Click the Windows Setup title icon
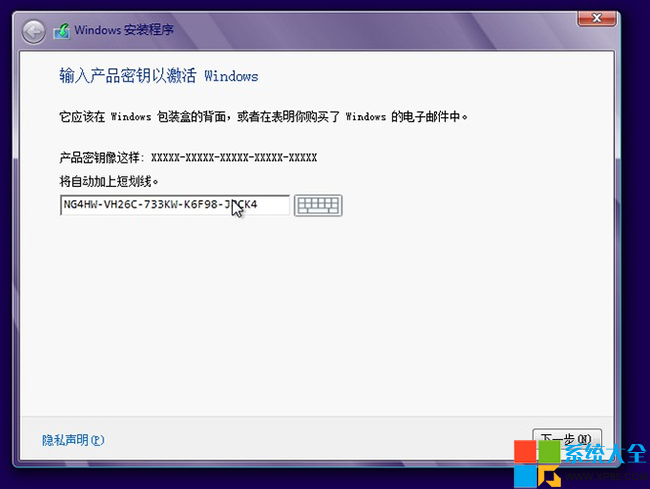This screenshot has height=489, width=650. click(x=62, y=31)
